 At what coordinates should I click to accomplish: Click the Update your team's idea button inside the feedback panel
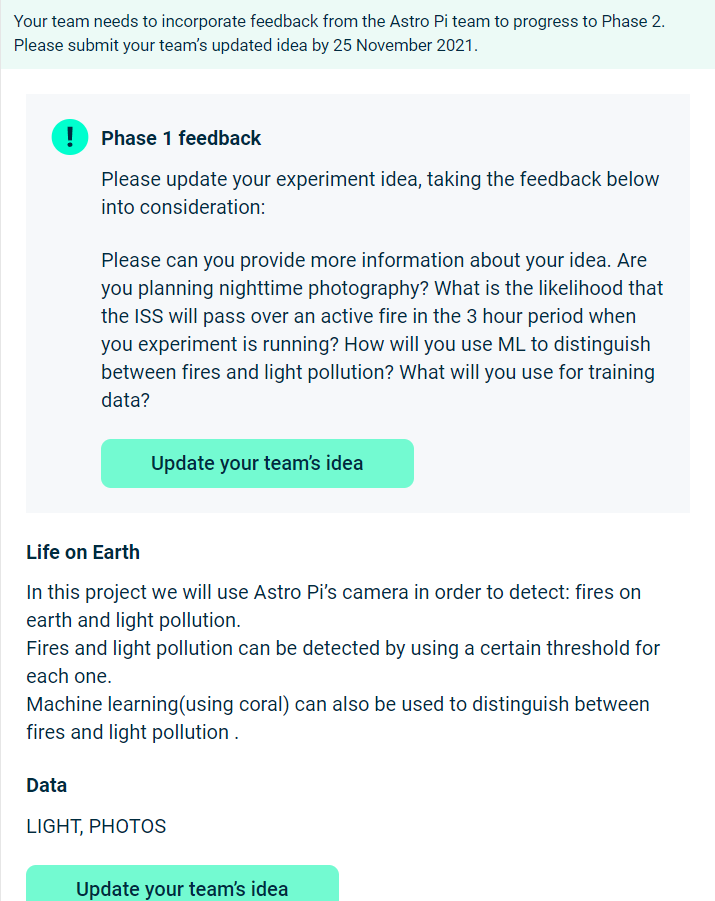[257, 463]
